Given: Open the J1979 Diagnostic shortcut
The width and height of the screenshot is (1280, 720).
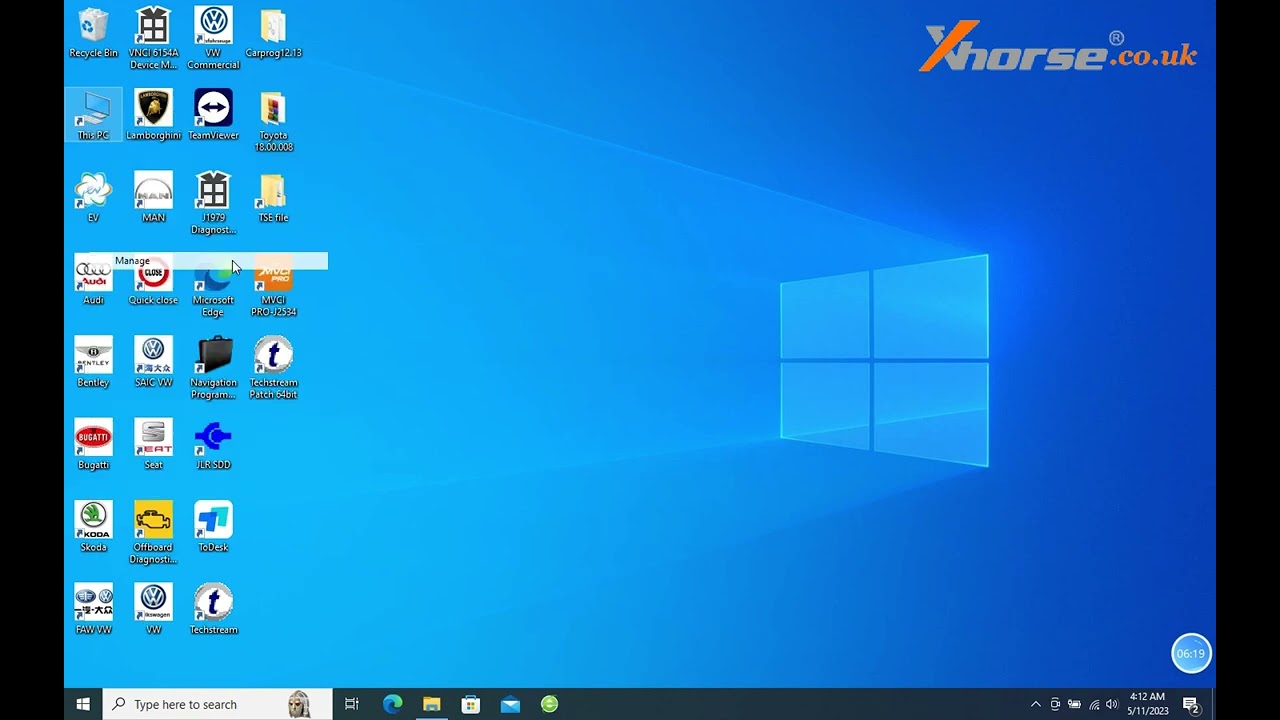Looking at the screenshot, I should [x=213, y=204].
